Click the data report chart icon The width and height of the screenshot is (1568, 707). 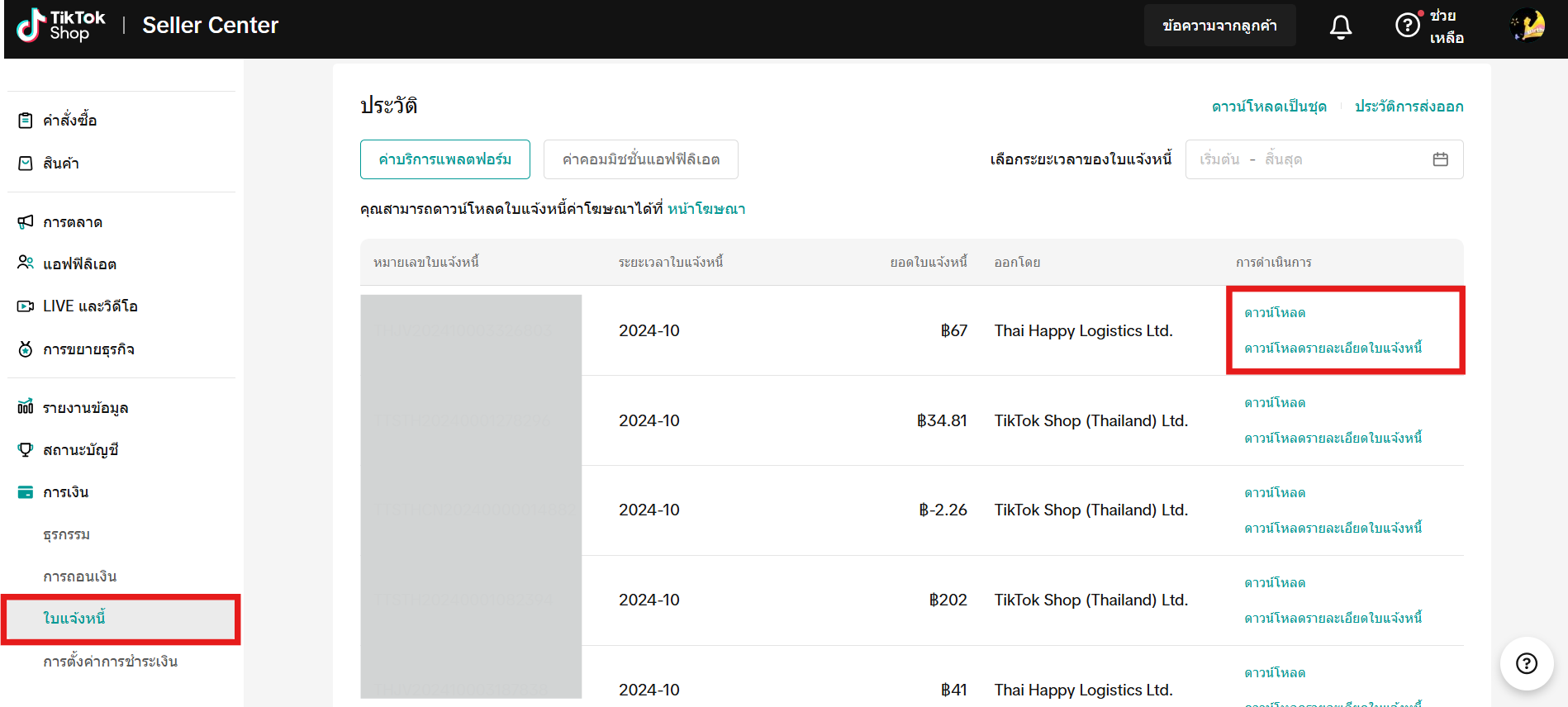(x=26, y=407)
